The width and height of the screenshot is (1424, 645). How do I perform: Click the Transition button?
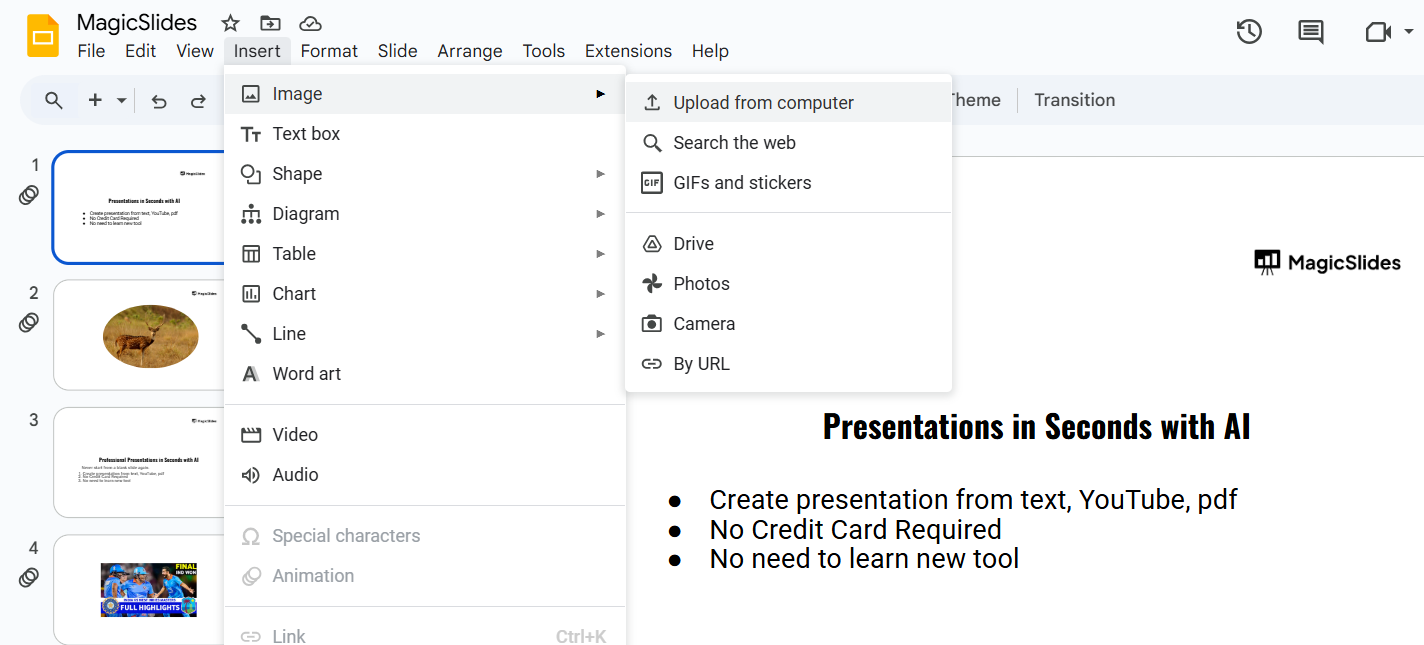pos(1074,100)
